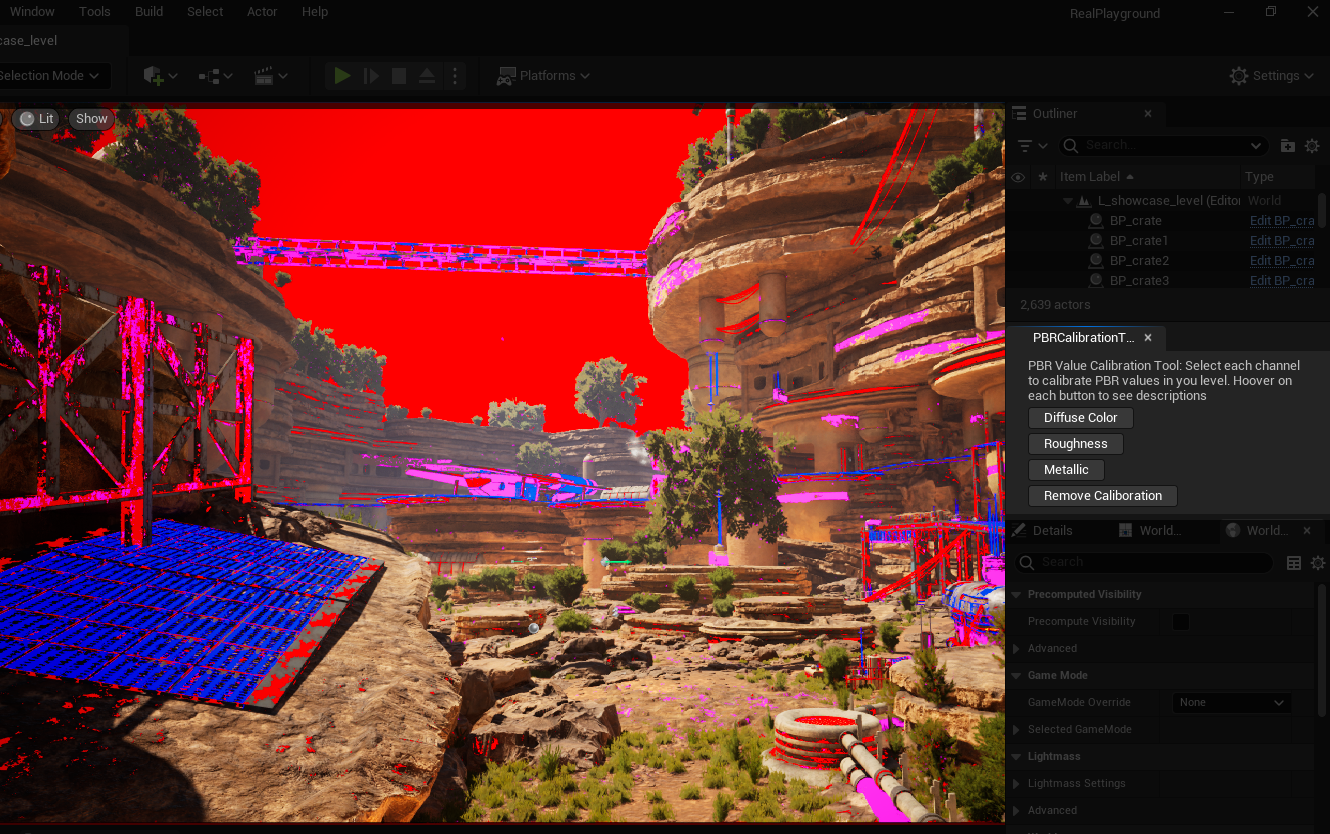This screenshot has height=834, width=1330.
Task: Open the Help menu
Action: [315, 12]
